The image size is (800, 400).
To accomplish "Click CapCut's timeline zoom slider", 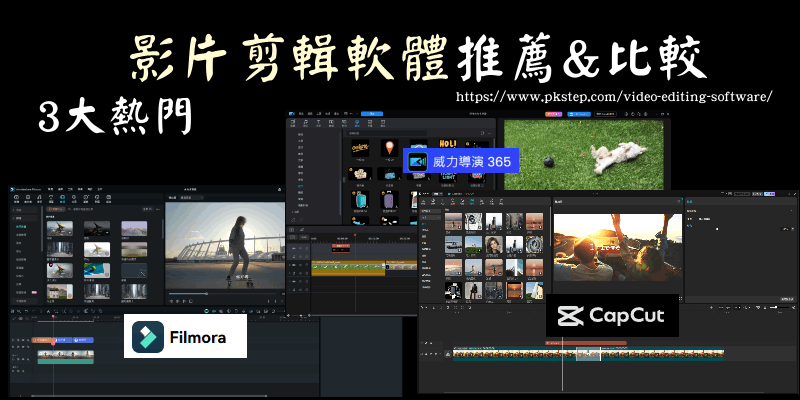I will point(780,307).
